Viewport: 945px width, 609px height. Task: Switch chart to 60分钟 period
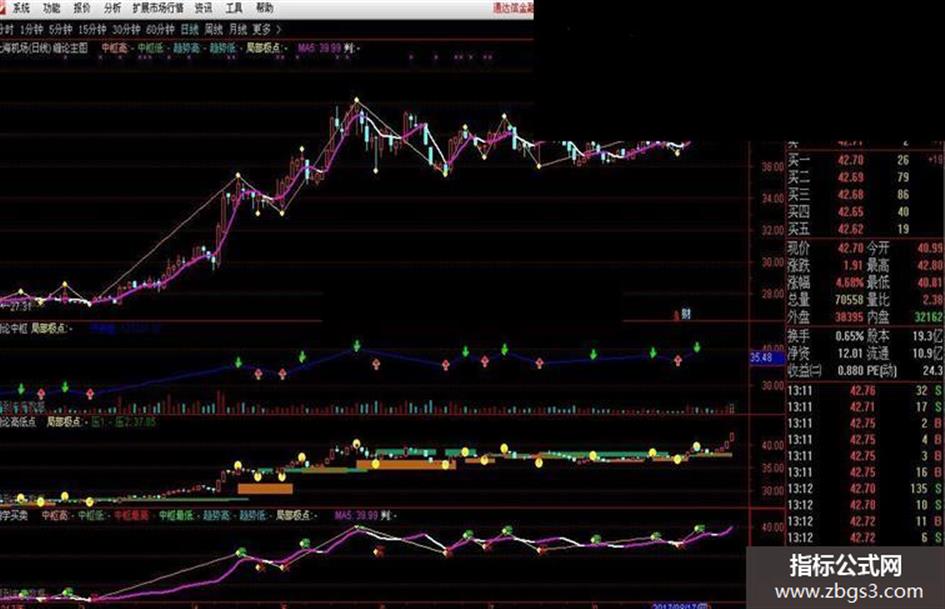pyautogui.click(x=160, y=29)
